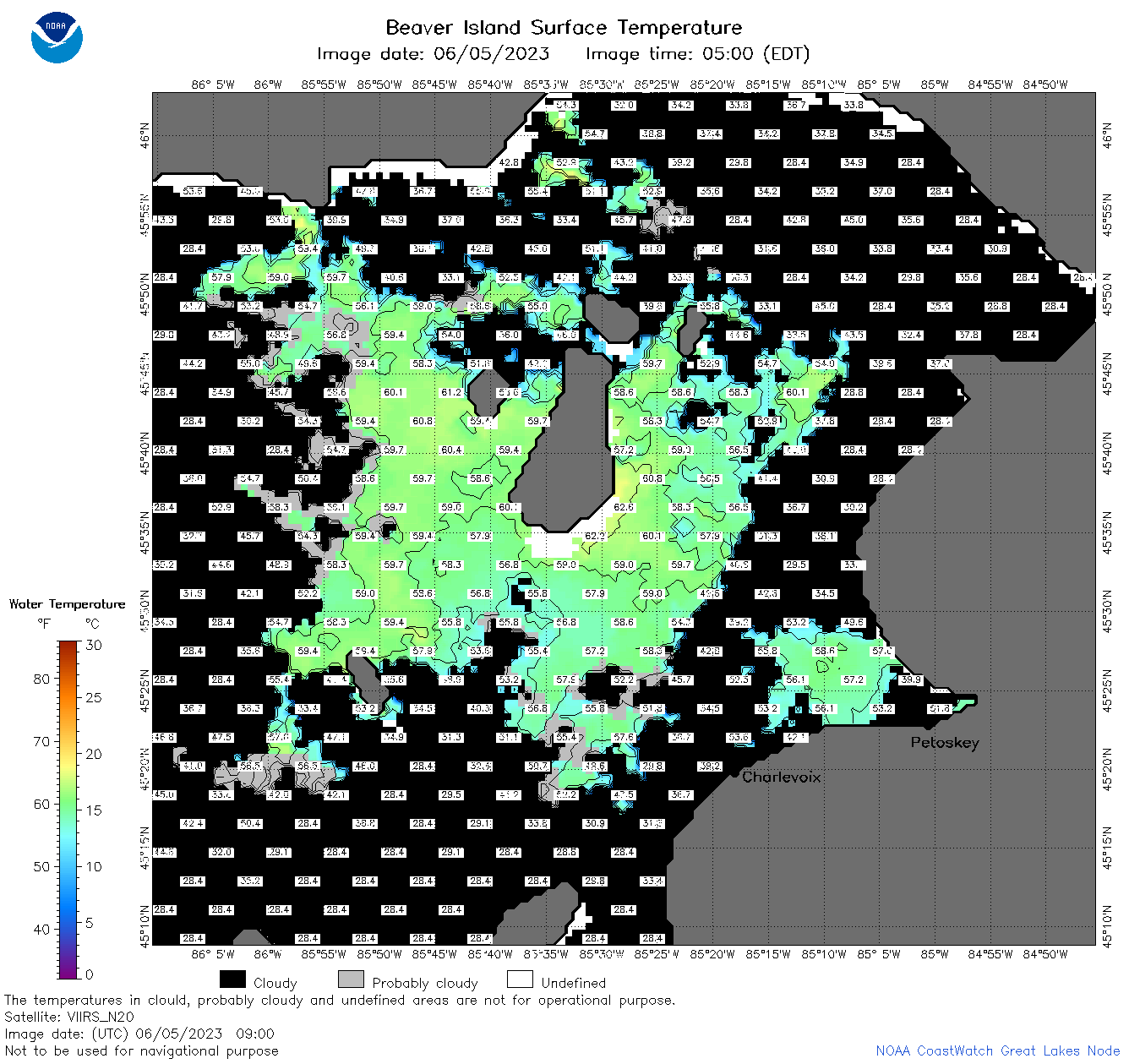Click the Image date 06/05/2023 header text

click(433, 54)
